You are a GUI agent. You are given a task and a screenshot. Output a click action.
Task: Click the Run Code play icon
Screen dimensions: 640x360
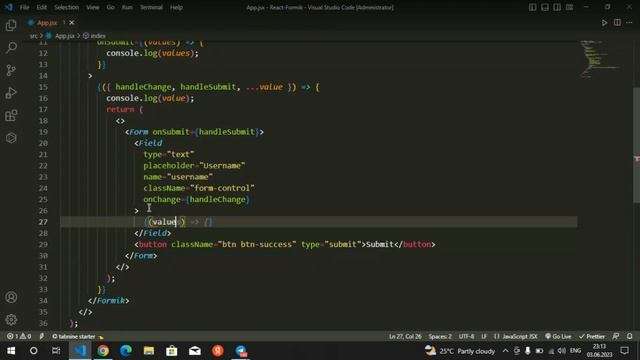(604, 22)
